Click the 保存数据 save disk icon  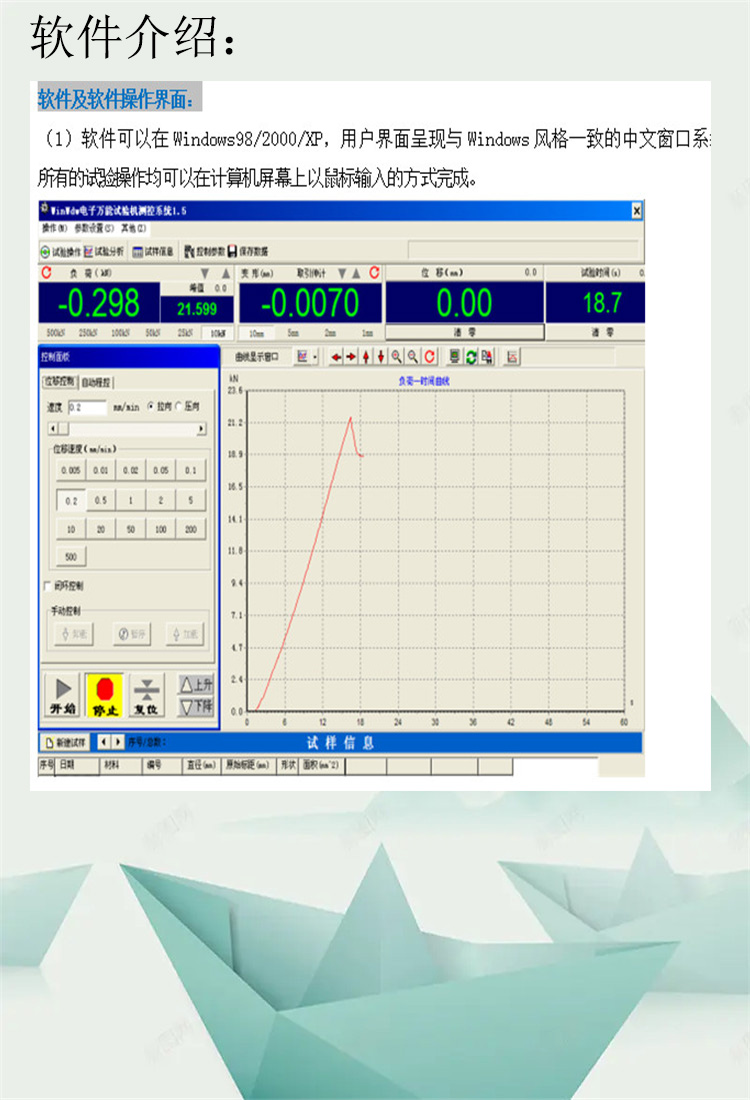pos(232,251)
